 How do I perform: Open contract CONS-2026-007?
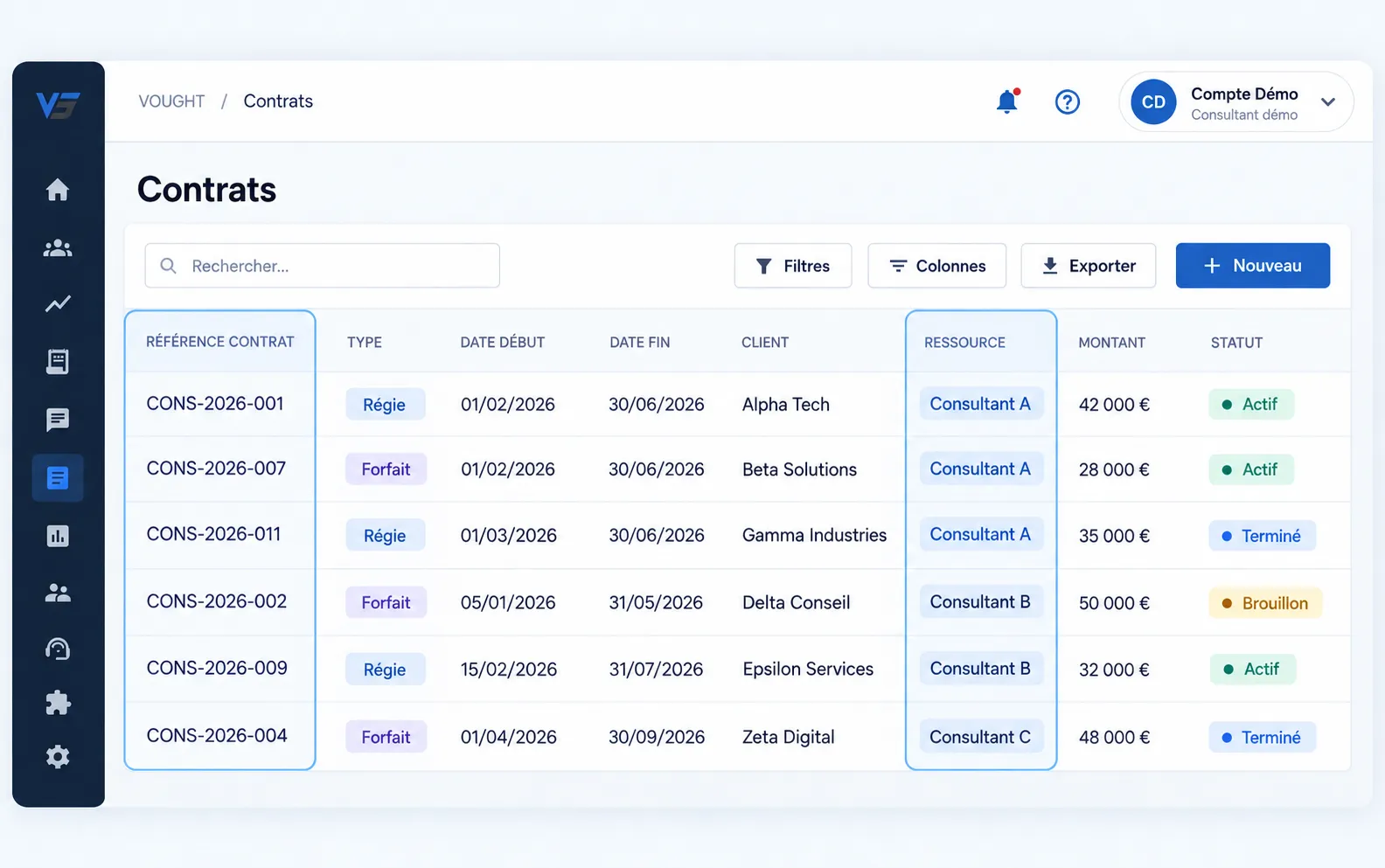pos(216,469)
